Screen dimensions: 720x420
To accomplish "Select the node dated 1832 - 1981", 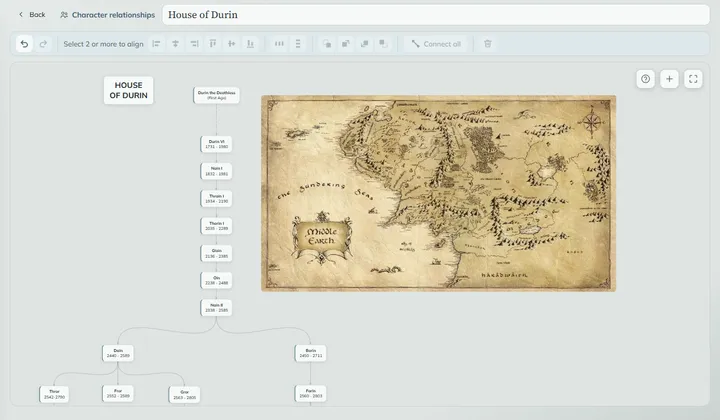I will (x=216, y=171).
